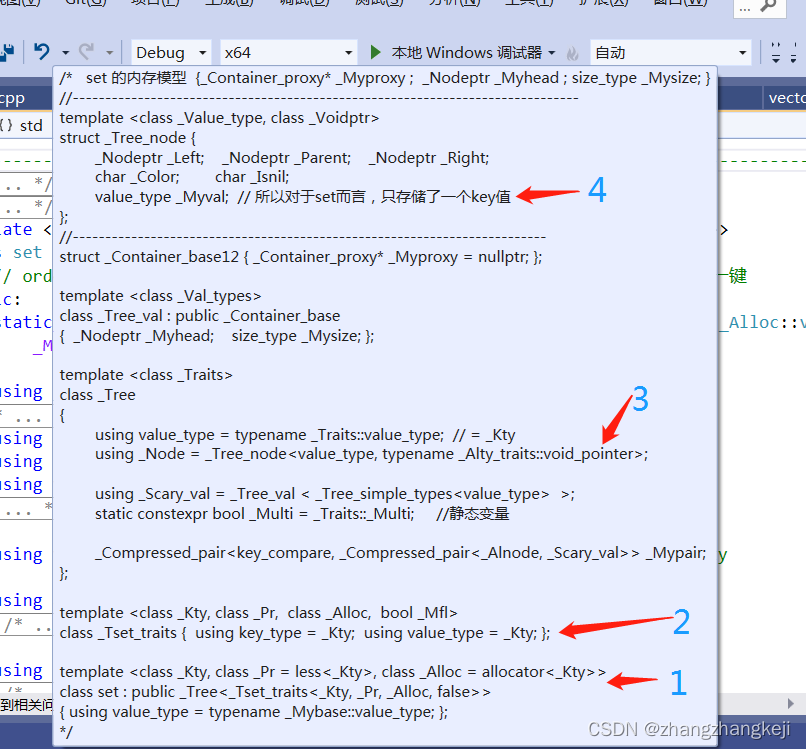Click the 'struct _Tree_node {' line

click(x=127, y=138)
